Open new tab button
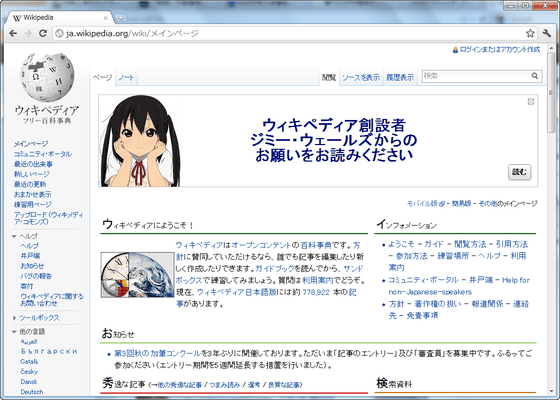This screenshot has width=560, height=400. coord(121,18)
